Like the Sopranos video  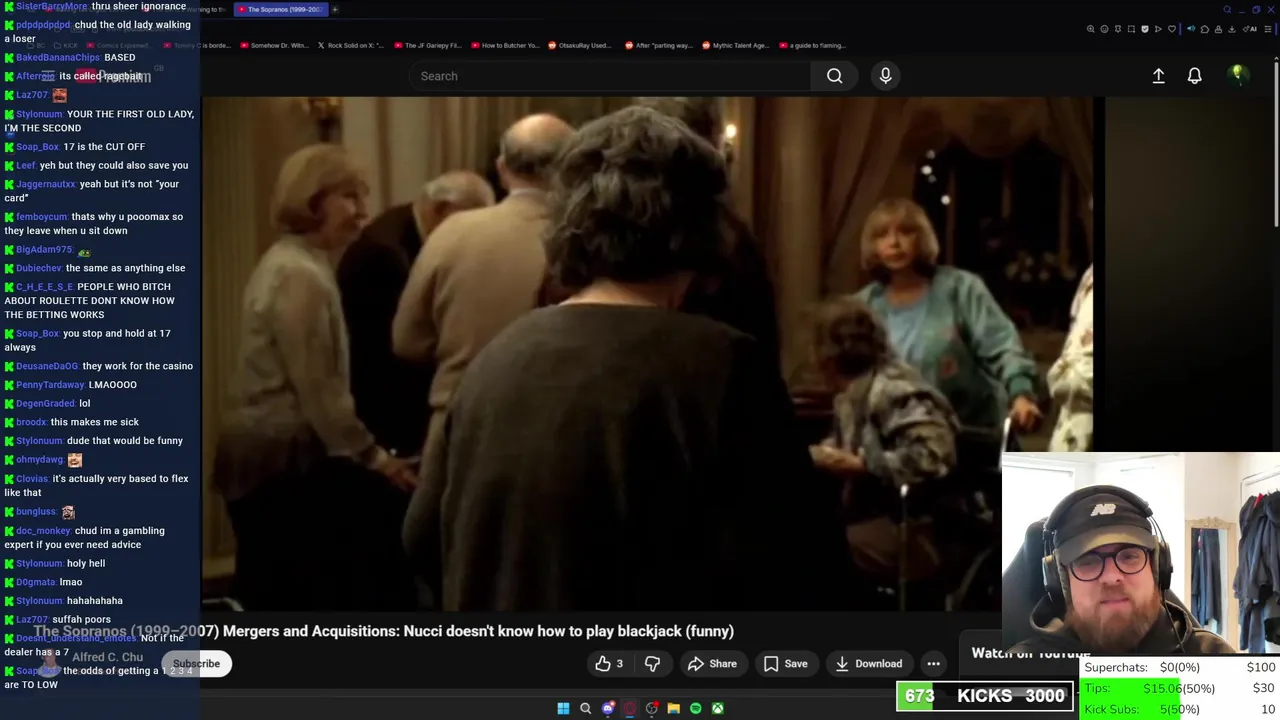tap(609, 663)
